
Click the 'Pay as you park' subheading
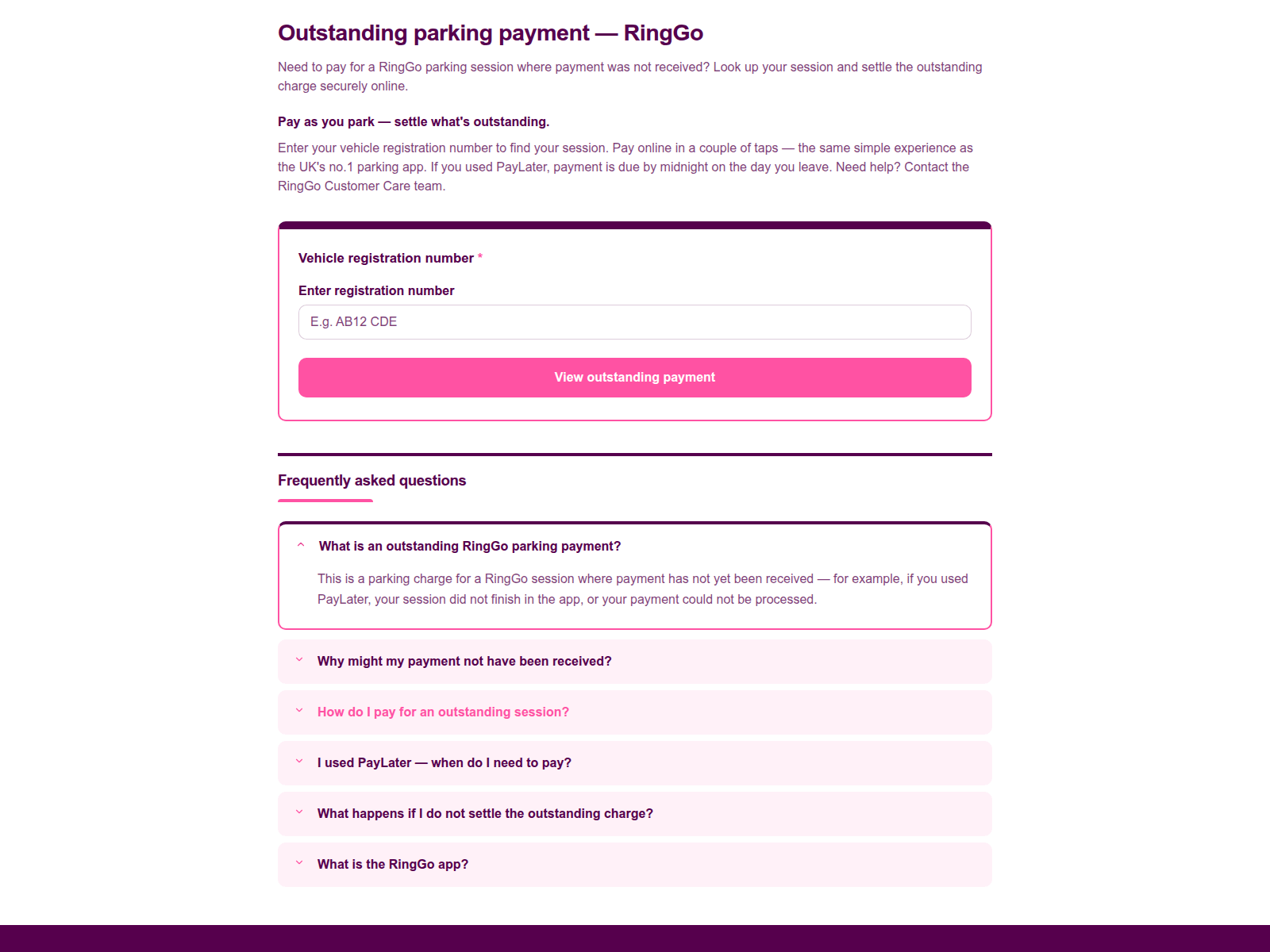click(414, 121)
